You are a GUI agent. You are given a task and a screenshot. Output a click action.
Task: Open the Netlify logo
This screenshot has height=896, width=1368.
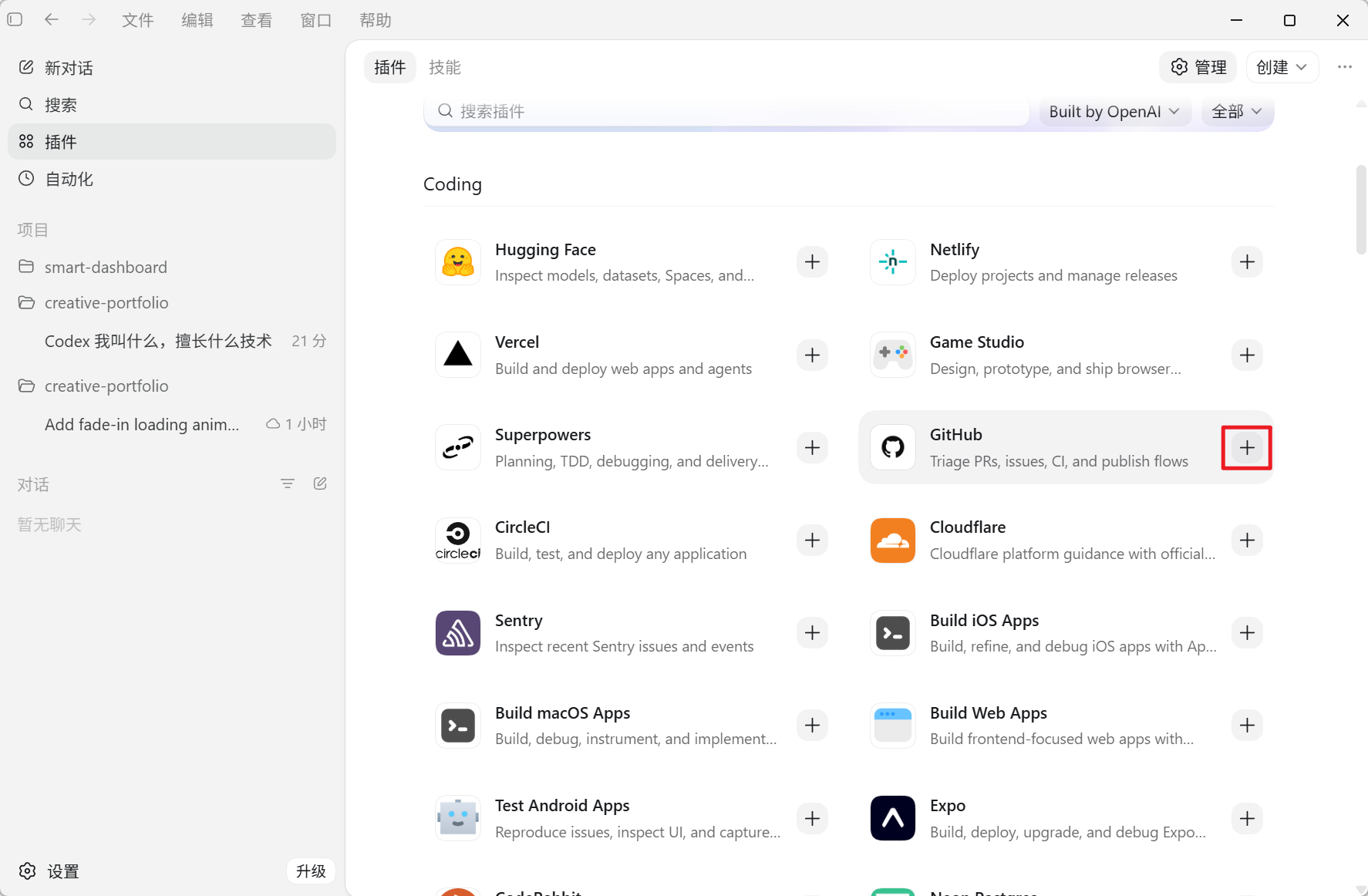coord(893,262)
